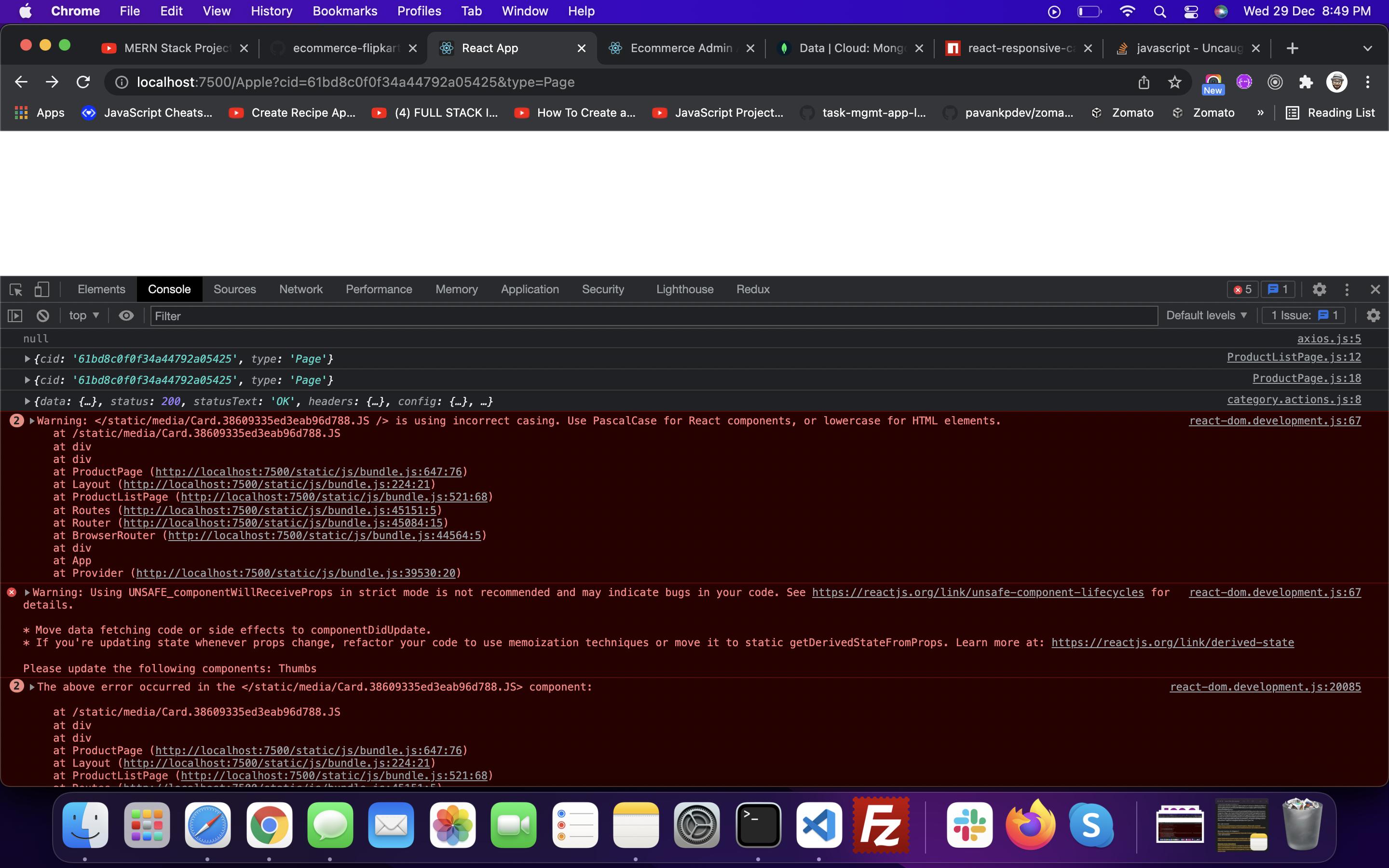Screen dimensions: 1389x868
Task: Open the tab search chevron
Action: tap(1368, 48)
